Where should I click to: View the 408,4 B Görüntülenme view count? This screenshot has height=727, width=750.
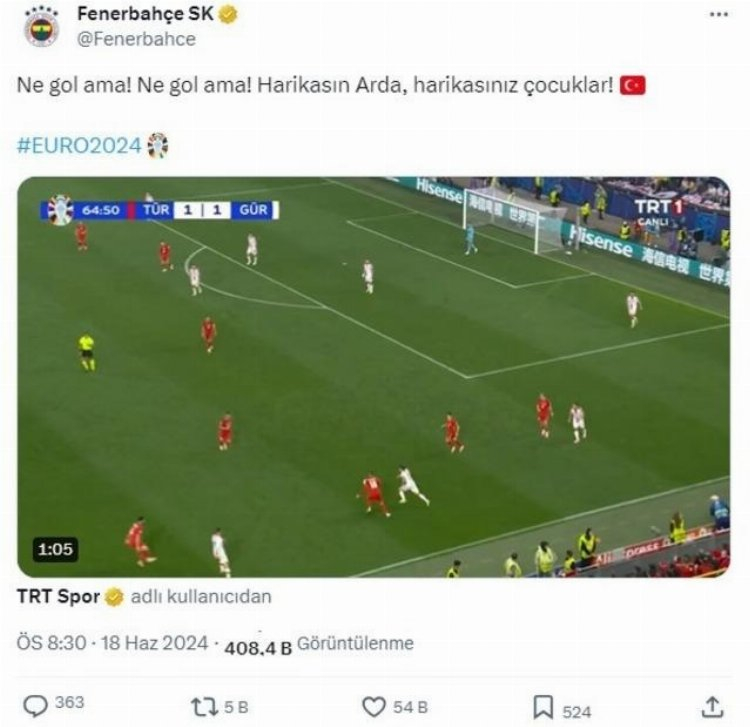click(319, 645)
